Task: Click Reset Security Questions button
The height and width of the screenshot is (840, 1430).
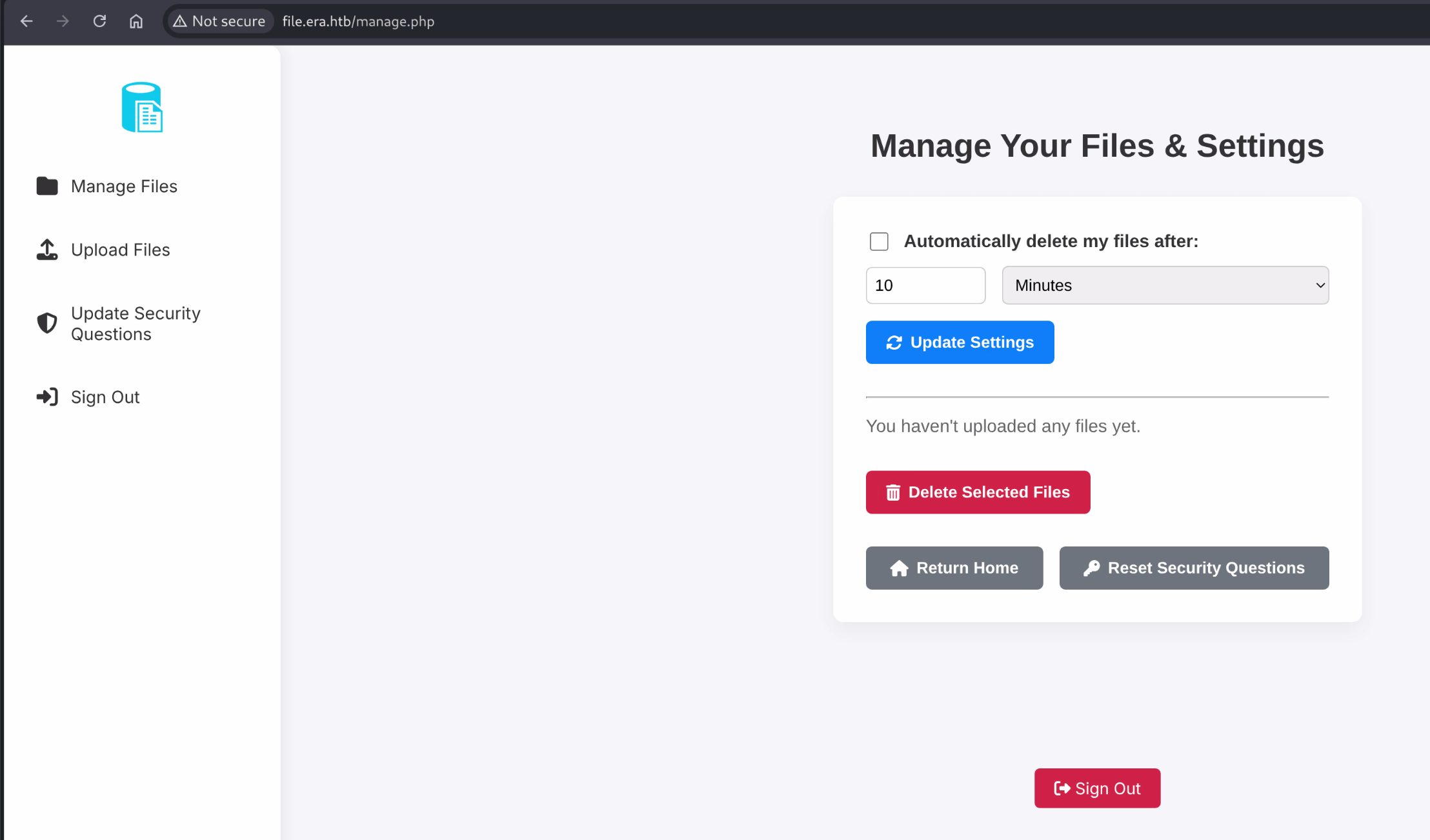Action: pos(1194,568)
